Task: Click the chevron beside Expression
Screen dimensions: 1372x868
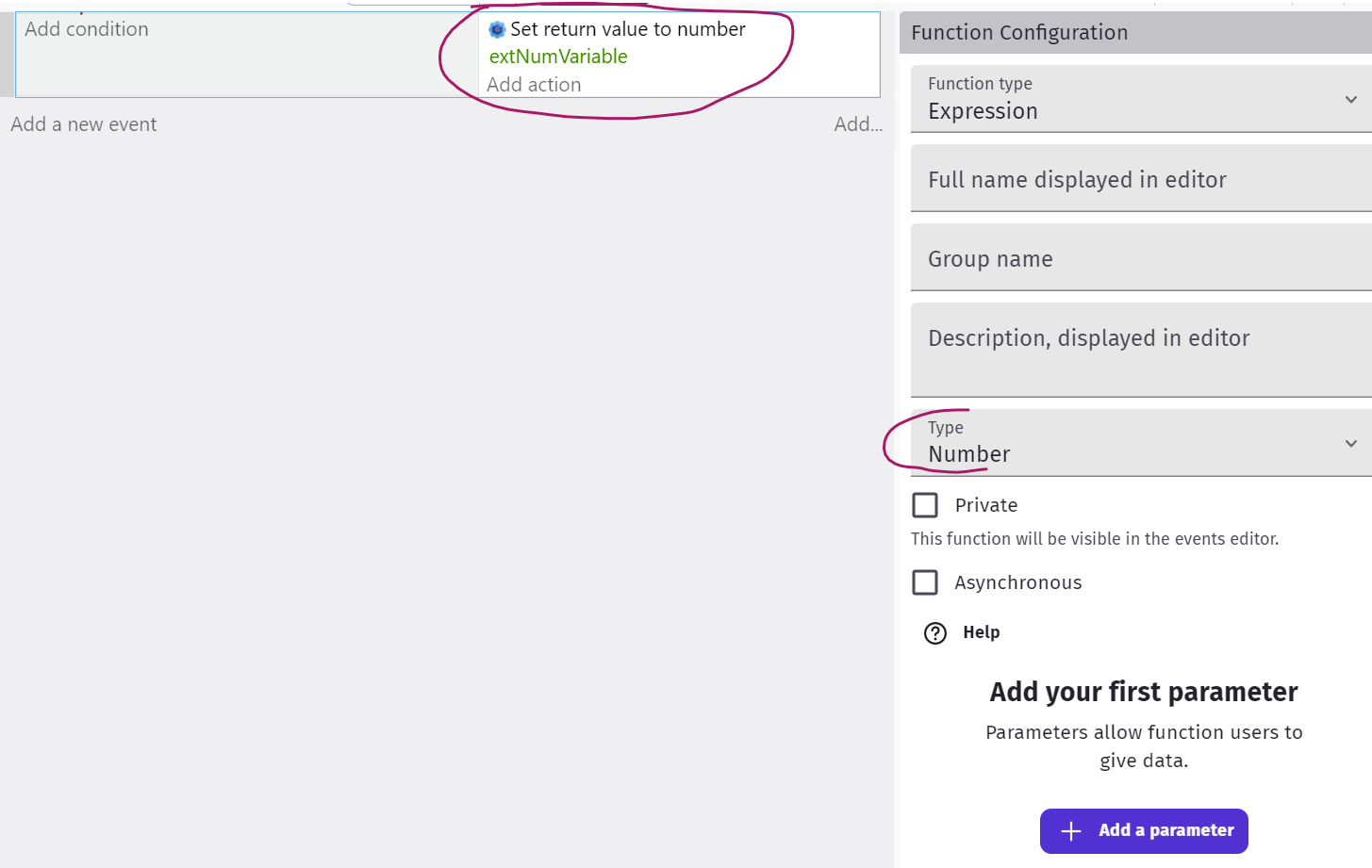Action: click(1352, 98)
